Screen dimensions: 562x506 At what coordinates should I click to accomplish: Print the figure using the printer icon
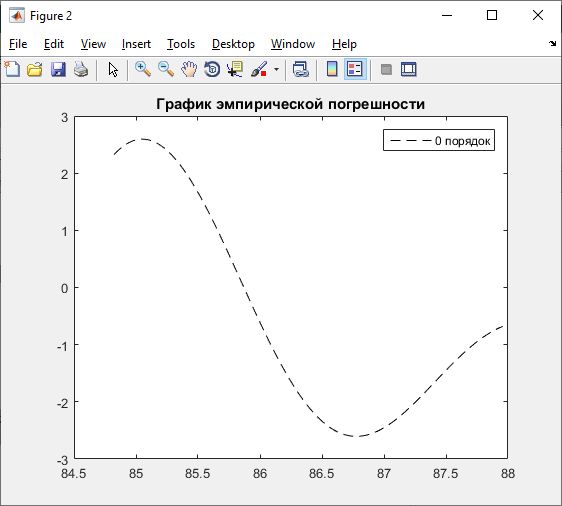(81, 69)
